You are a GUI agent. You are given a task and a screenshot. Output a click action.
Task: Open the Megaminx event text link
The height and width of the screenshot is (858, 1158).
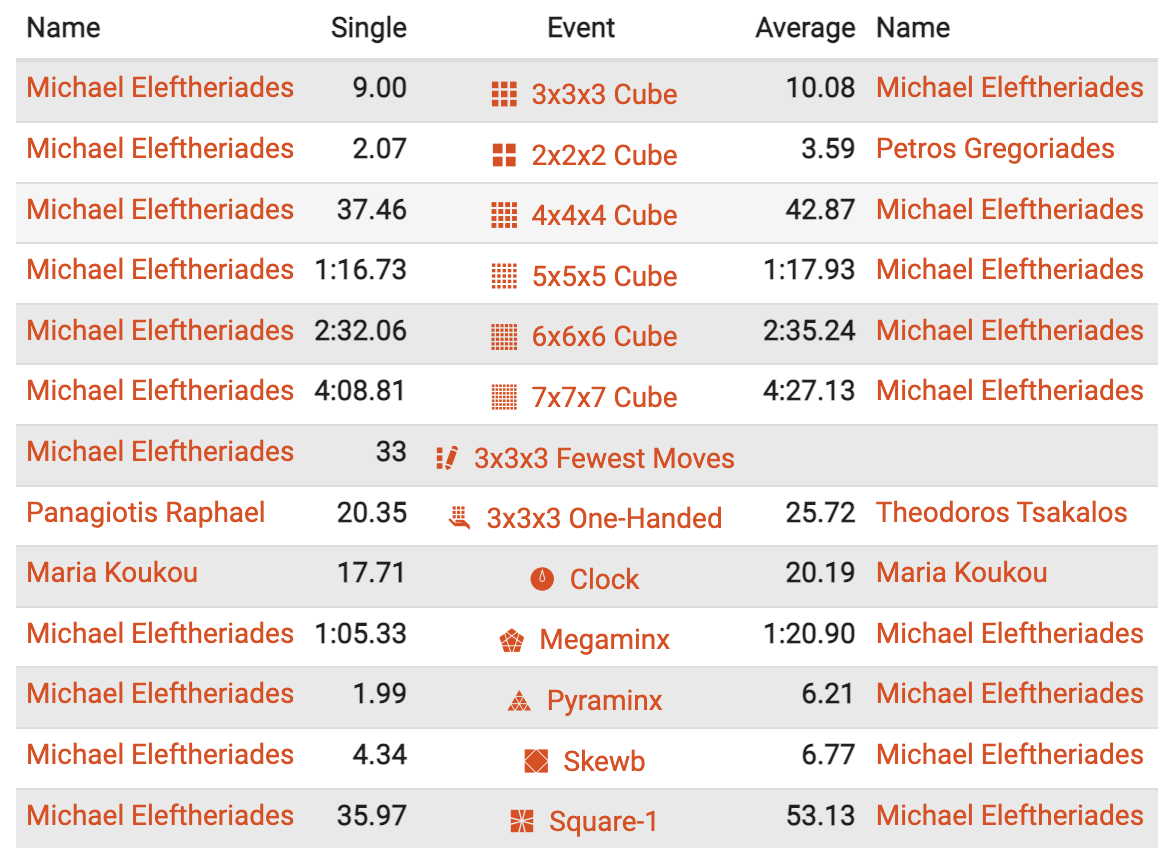(x=604, y=640)
